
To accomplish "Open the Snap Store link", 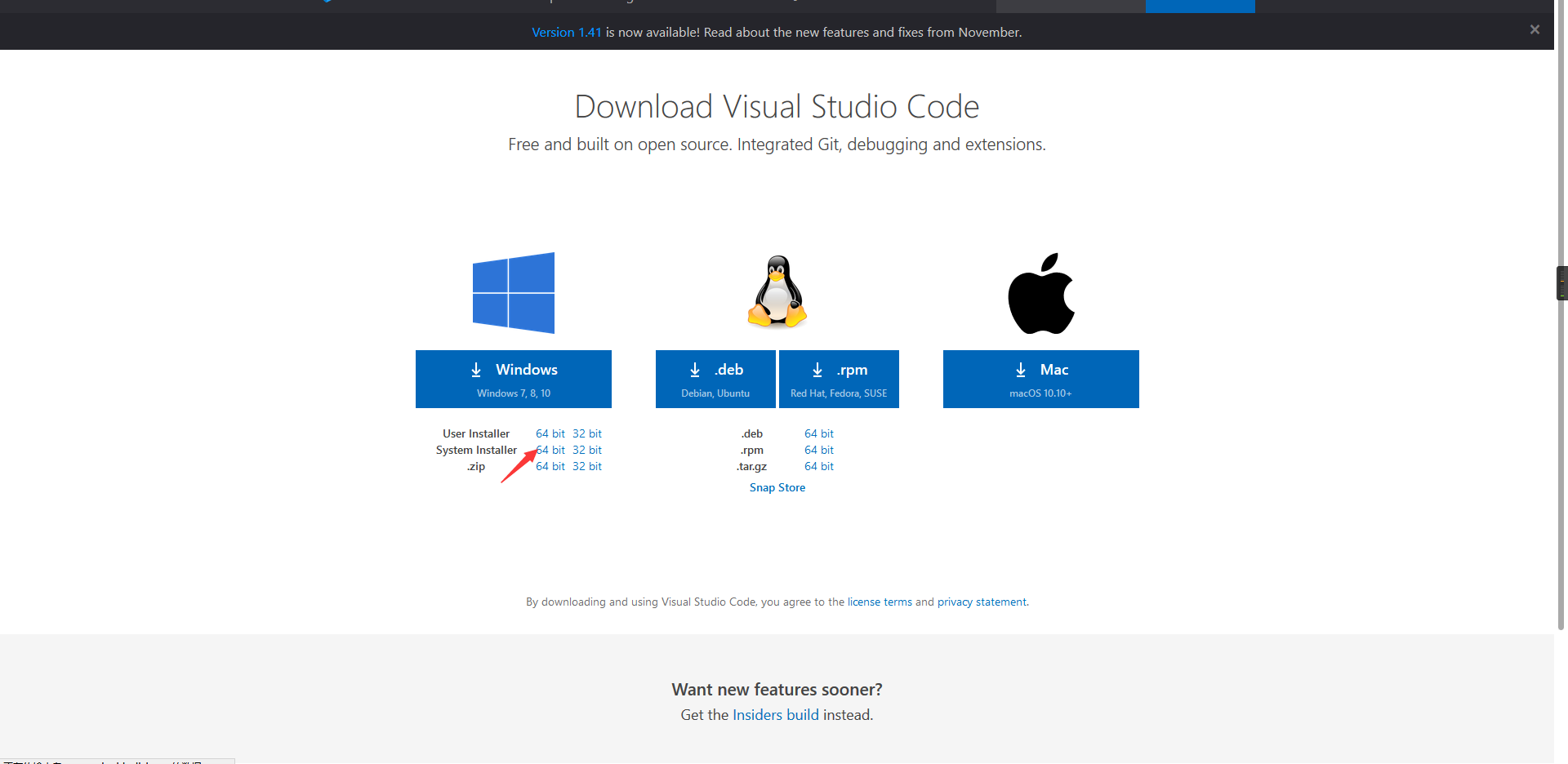I will (x=777, y=487).
